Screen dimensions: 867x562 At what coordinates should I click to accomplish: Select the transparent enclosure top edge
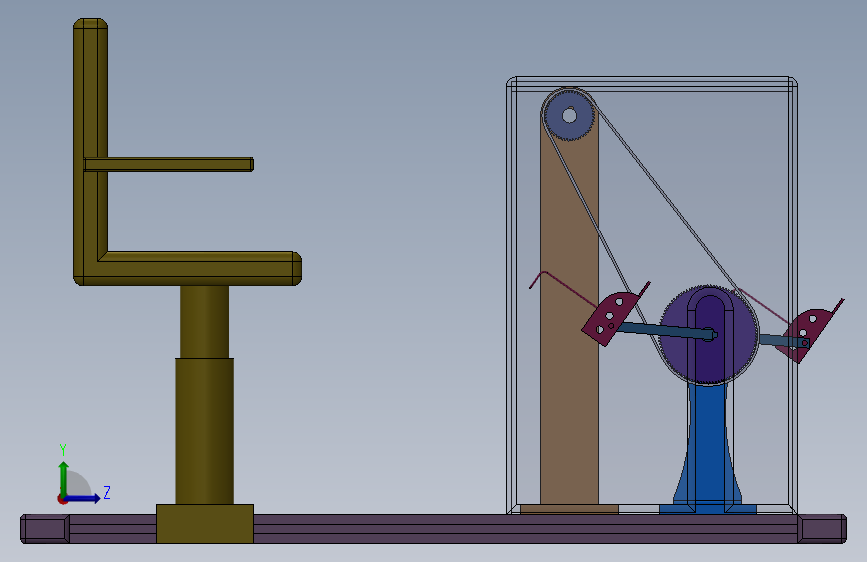click(x=652, y=84)
